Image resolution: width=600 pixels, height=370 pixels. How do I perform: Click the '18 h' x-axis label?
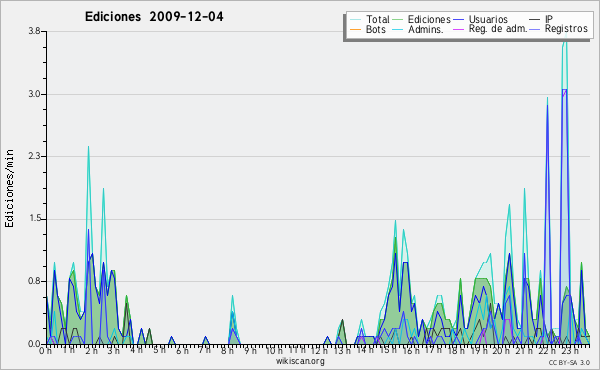coord(456,350)
